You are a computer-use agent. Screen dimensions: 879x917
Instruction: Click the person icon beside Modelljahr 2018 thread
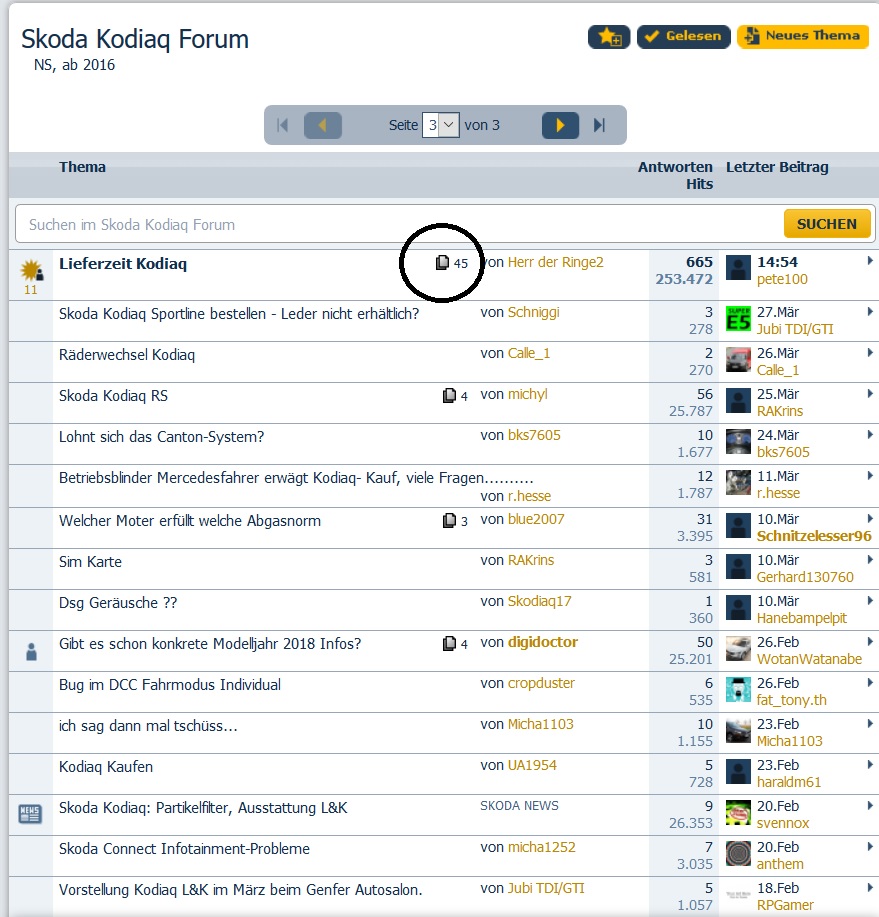point(32,651)
